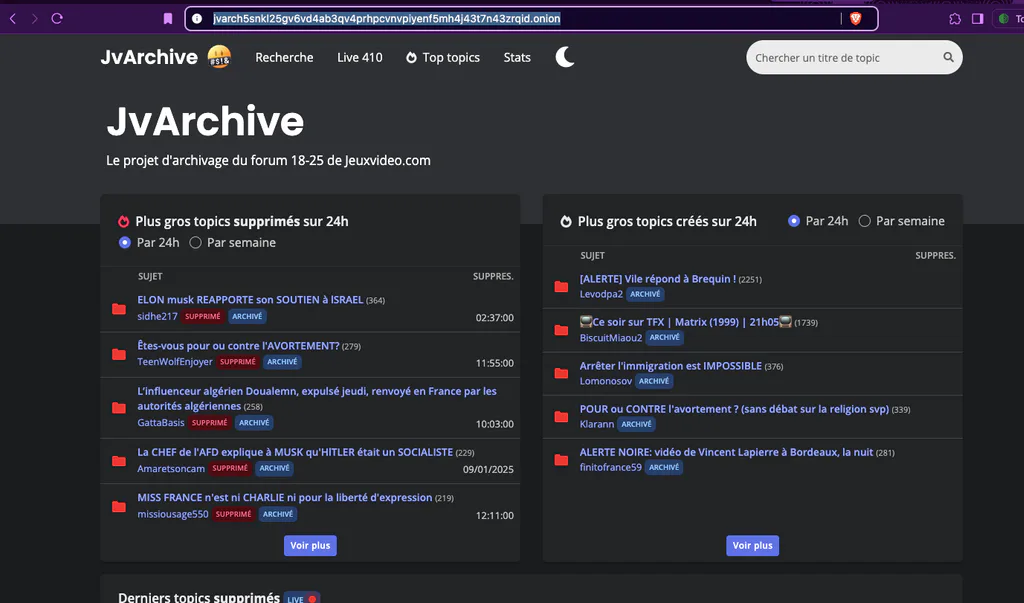Open author profile TeenWolfEnjoyer

[175, 362]
